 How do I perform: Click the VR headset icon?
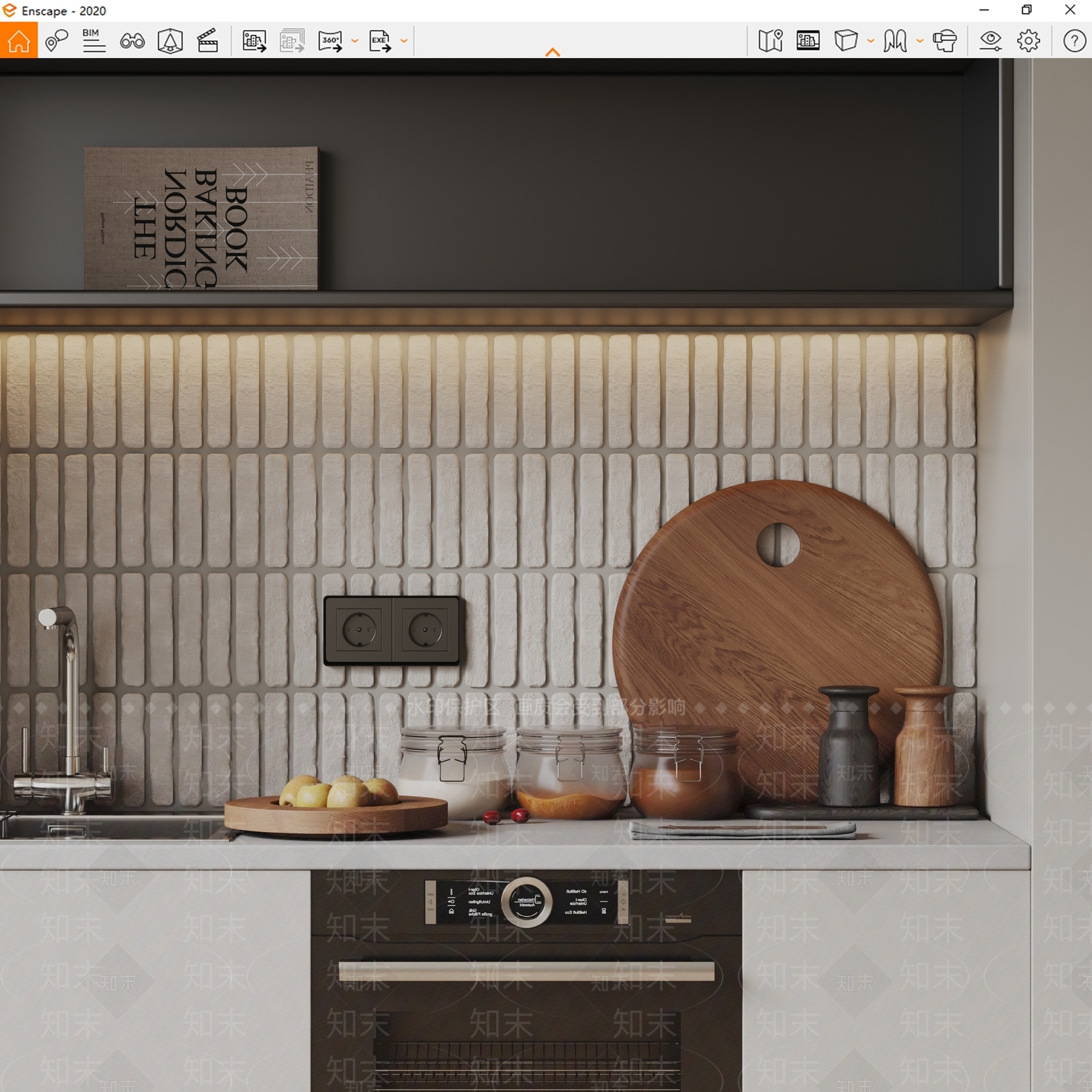(x=945, y=41)
